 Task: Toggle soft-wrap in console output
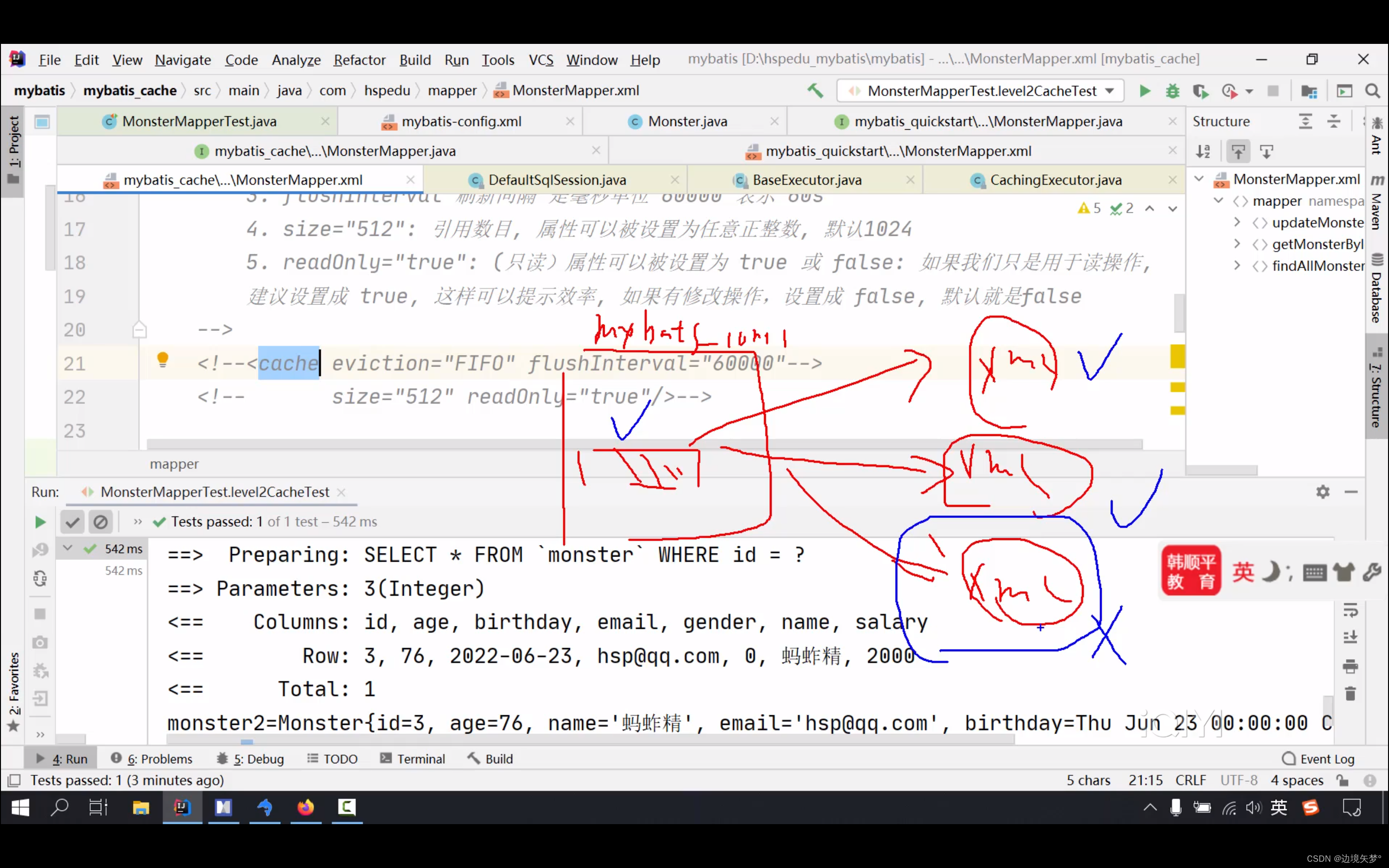click(x=1350, y=611)
